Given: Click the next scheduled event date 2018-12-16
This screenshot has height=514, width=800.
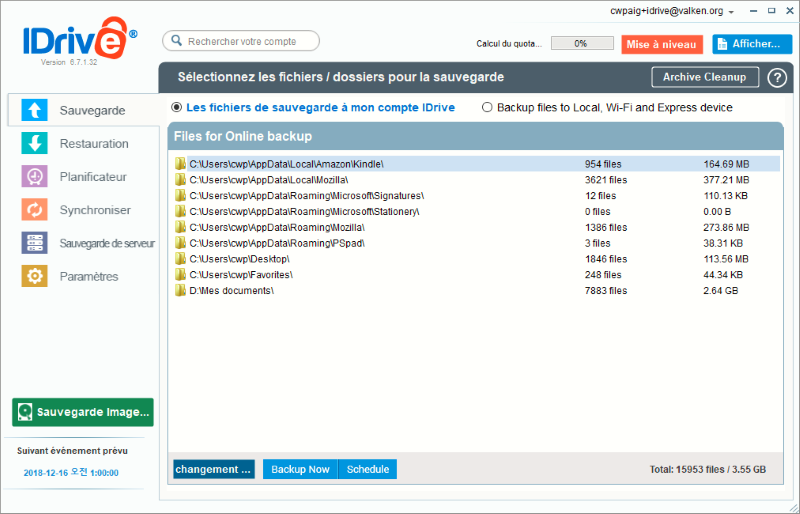Looking at the screenshot, I should (71, 473).
